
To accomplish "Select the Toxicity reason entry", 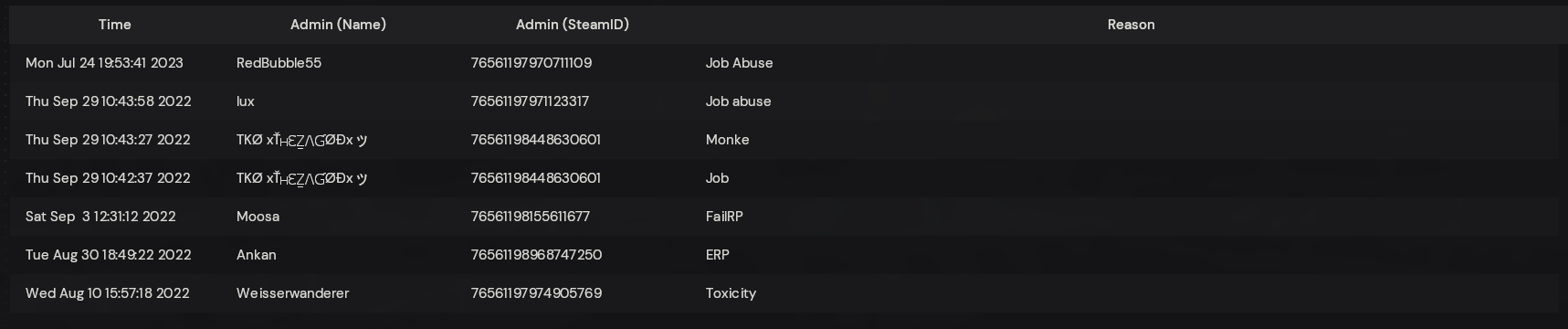I will [x=731, y=293].
